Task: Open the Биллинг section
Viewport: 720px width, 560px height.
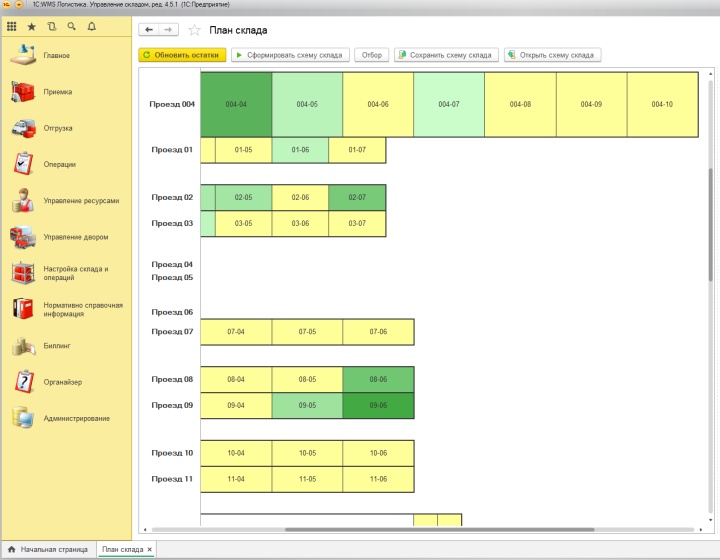Action: [x=56, y=346]
